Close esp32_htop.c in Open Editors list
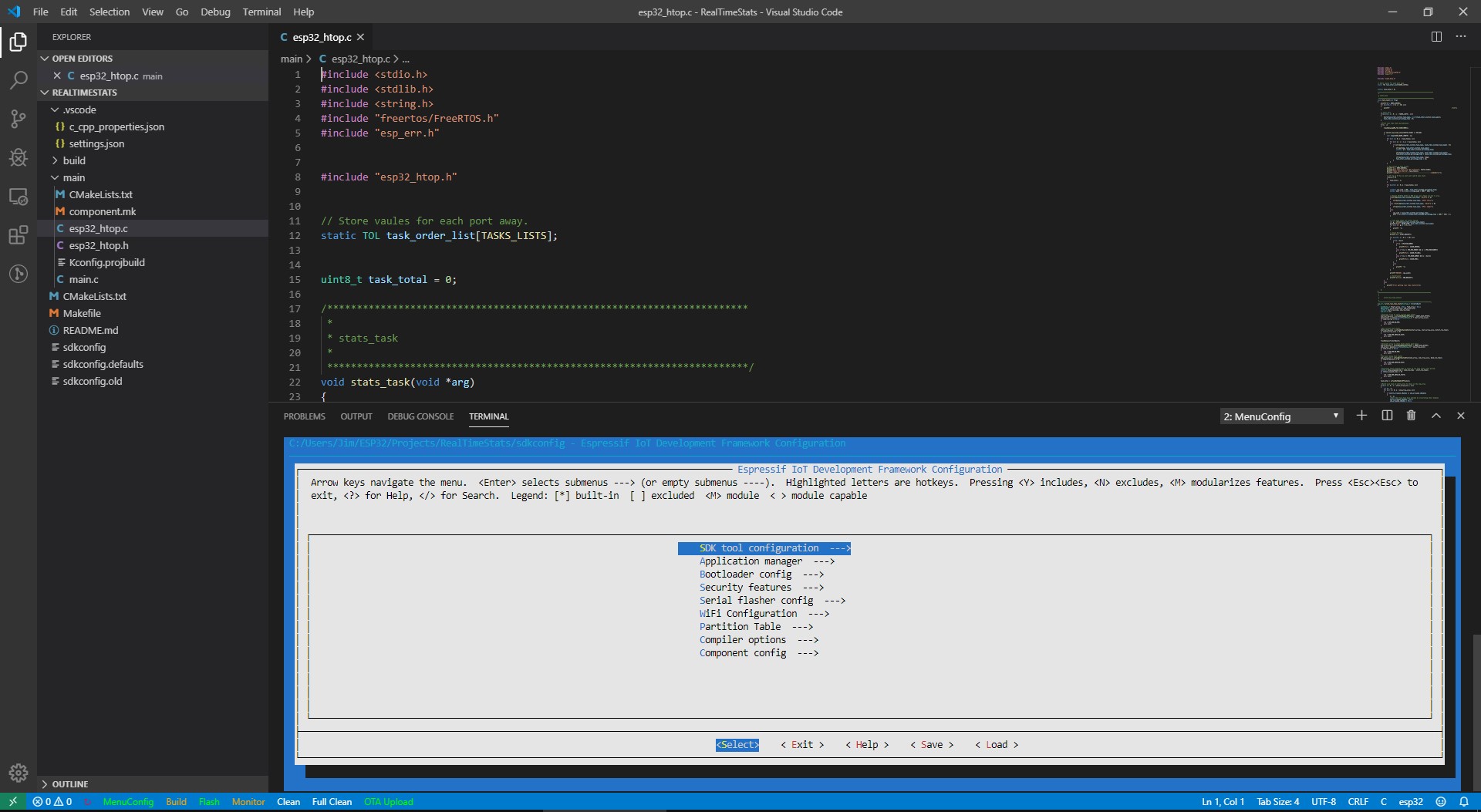Screen dimensions: 1481x812 tap(57, 76)
